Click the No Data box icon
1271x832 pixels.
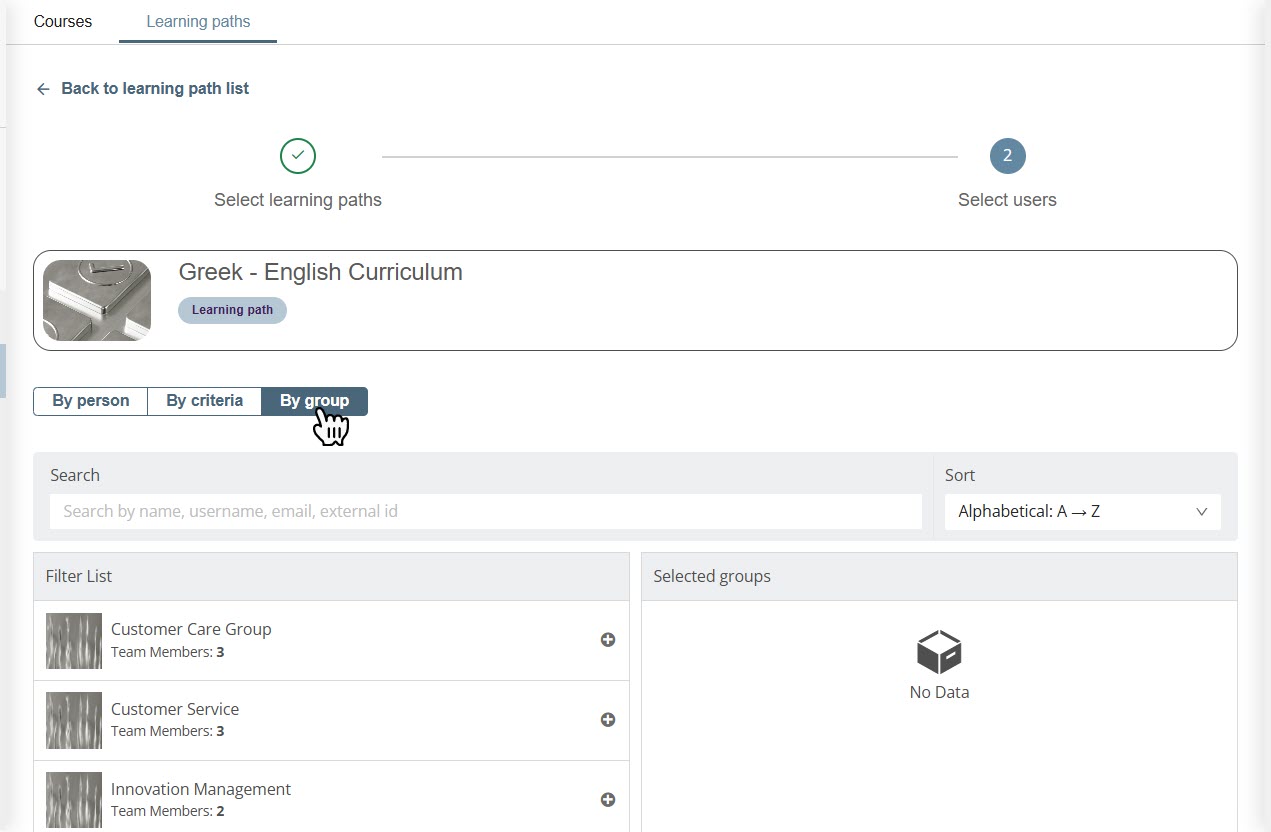(939, 652)
